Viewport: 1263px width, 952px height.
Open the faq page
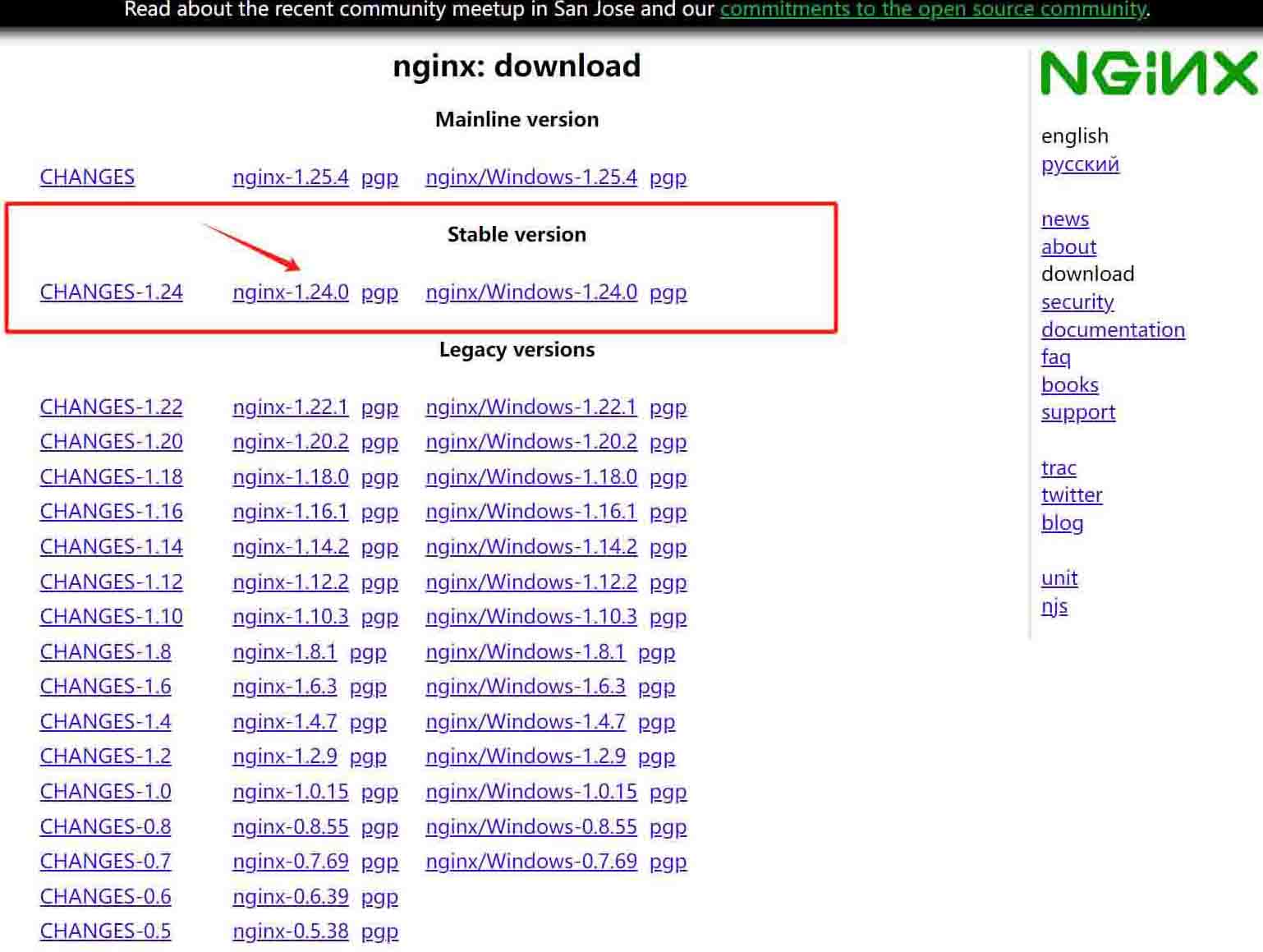click(x=1056, y=357)
